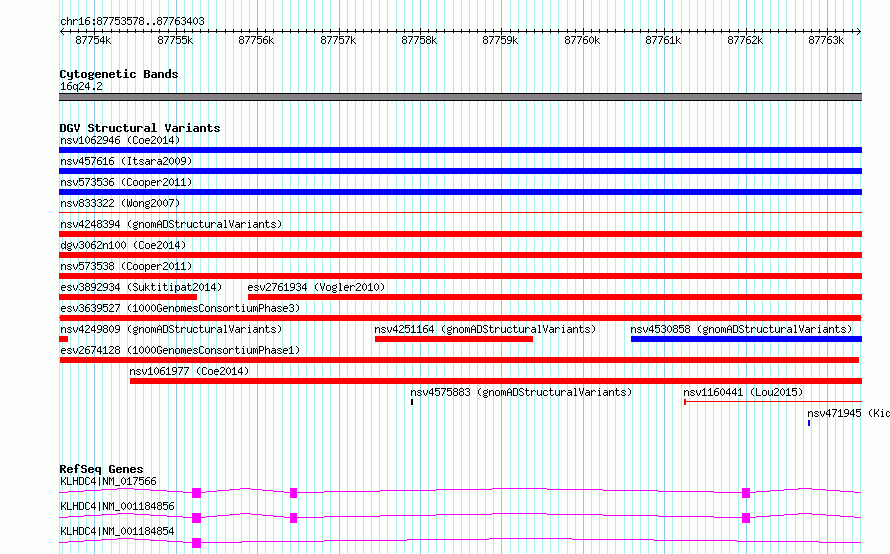Click the chr16:87753578..87763403 coordinate label
The height and width of the screenshot is (554, 890).
click(132, 22)
